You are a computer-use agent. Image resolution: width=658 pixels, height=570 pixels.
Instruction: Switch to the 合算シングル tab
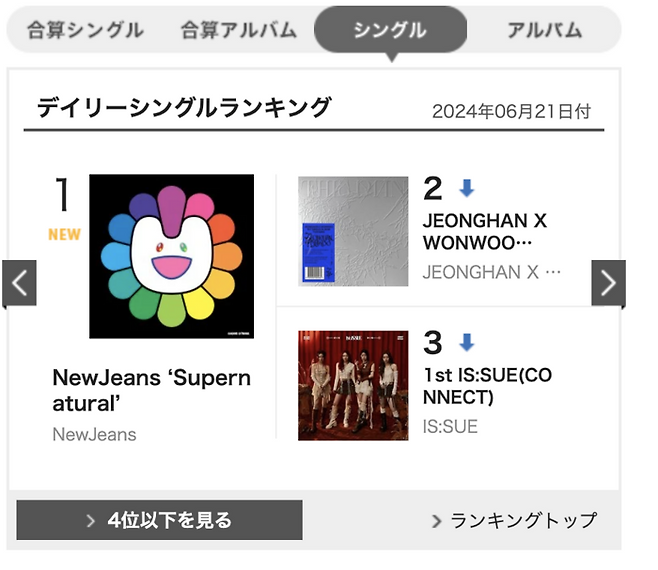click(84, 30)
